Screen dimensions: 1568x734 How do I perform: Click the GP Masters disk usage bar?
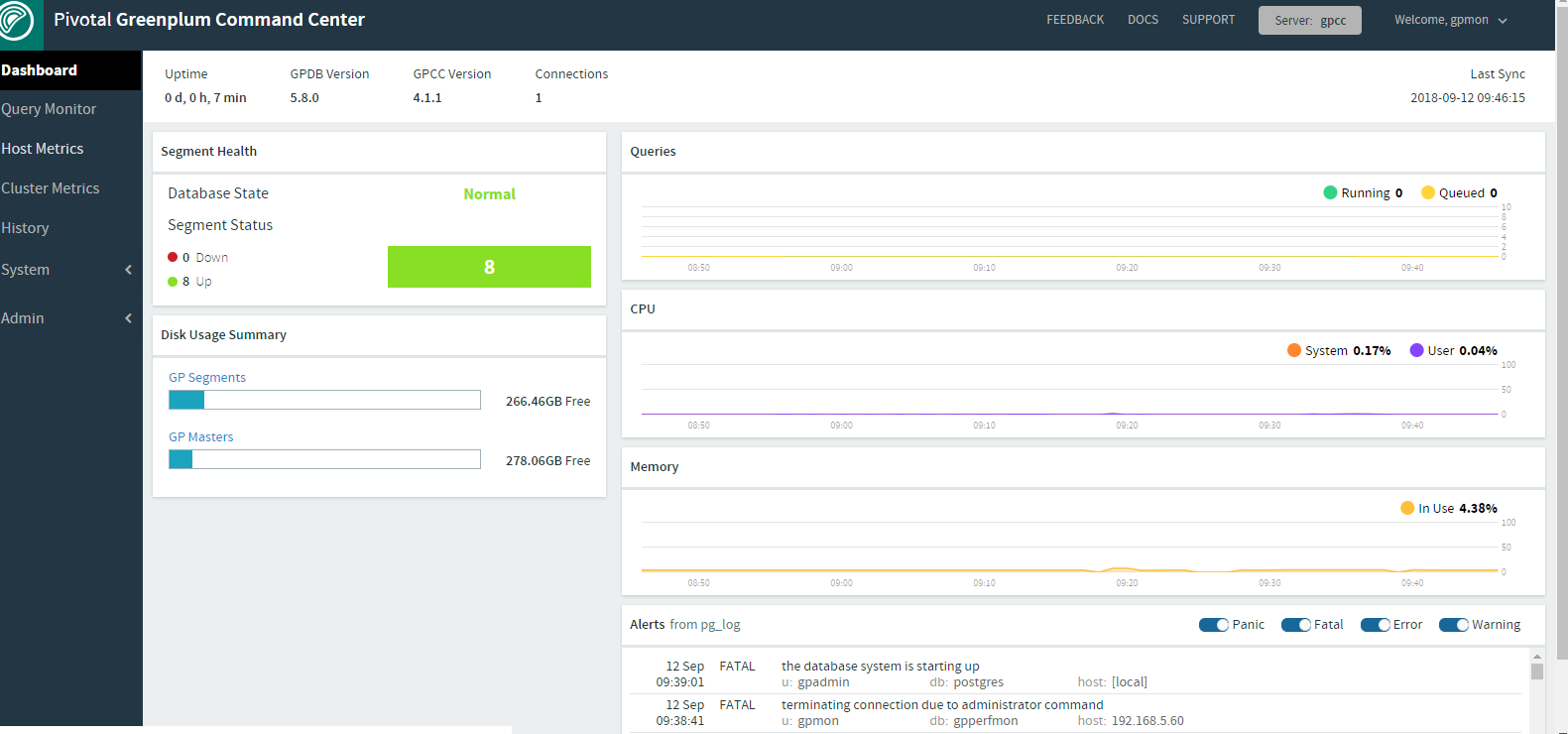(324, 459)
